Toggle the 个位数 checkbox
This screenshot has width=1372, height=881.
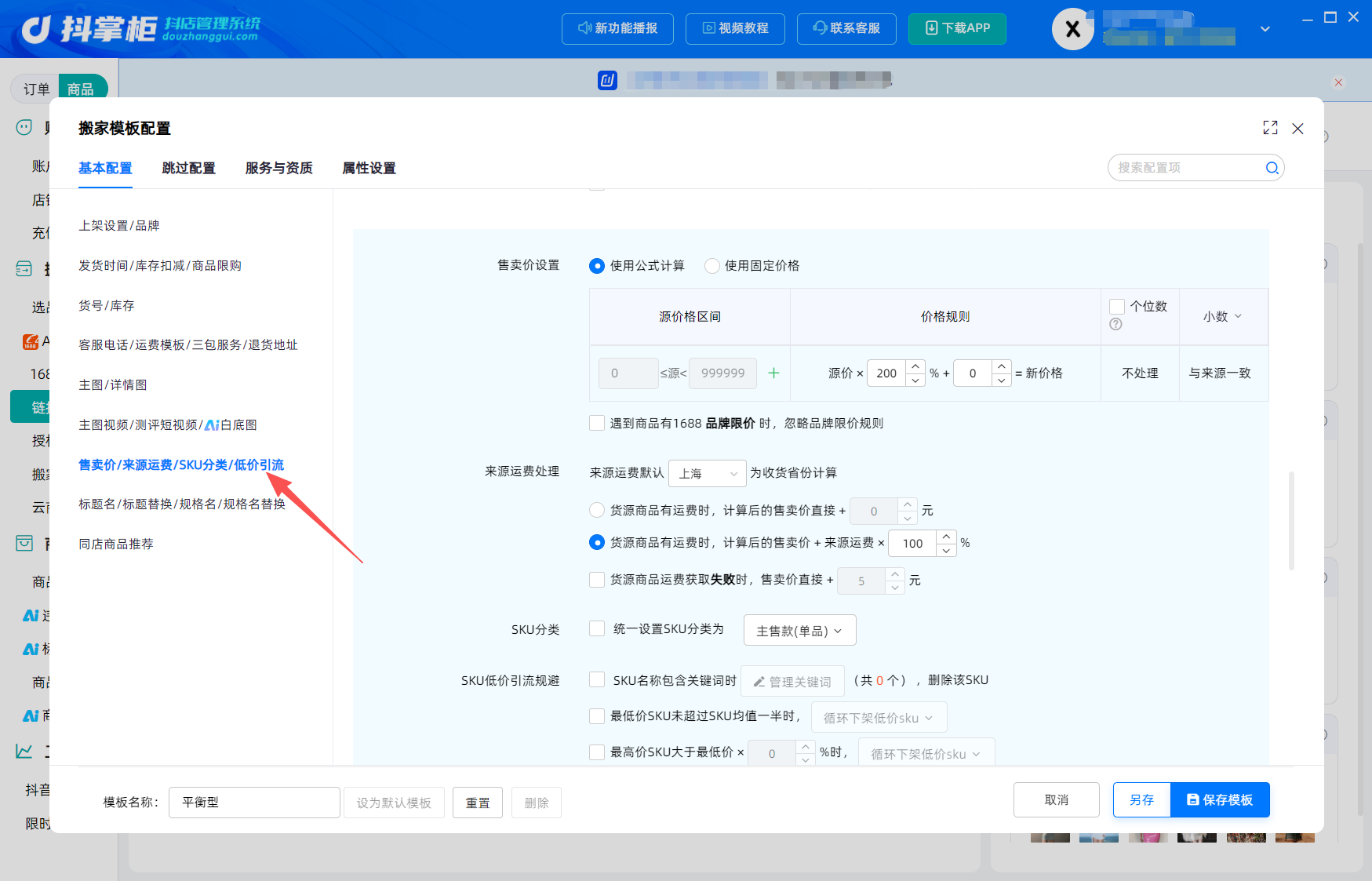tap(1117, 307)
